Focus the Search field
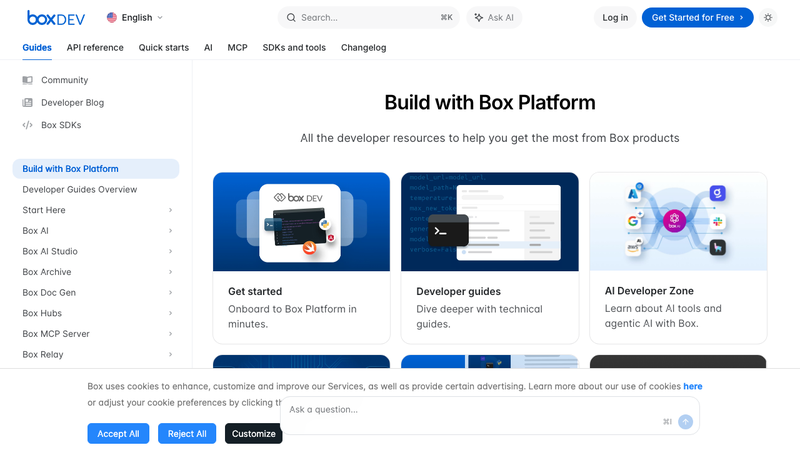 click(x=368, y=17)
